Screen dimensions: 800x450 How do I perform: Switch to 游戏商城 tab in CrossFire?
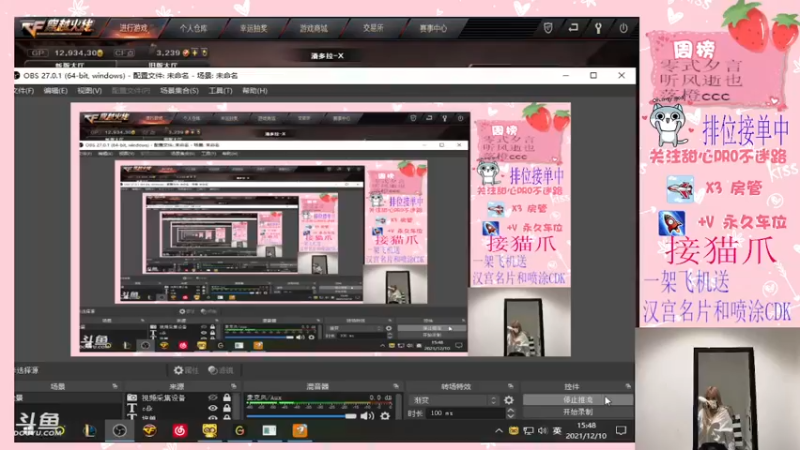click(313, 28)
